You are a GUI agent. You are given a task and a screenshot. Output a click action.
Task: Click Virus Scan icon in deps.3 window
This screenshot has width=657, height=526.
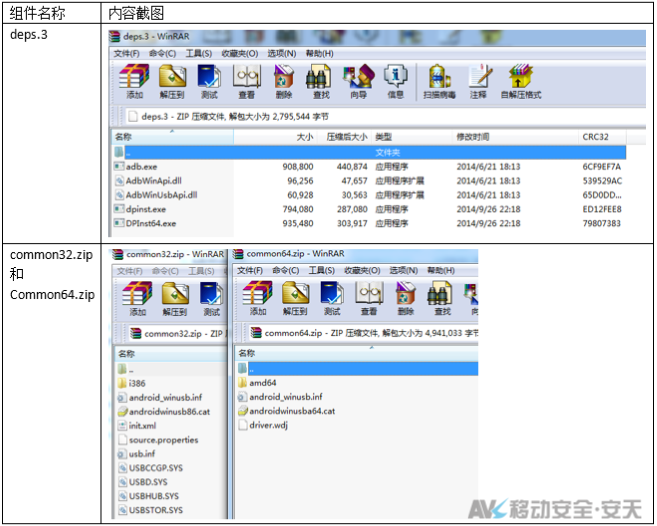(439, 81)
